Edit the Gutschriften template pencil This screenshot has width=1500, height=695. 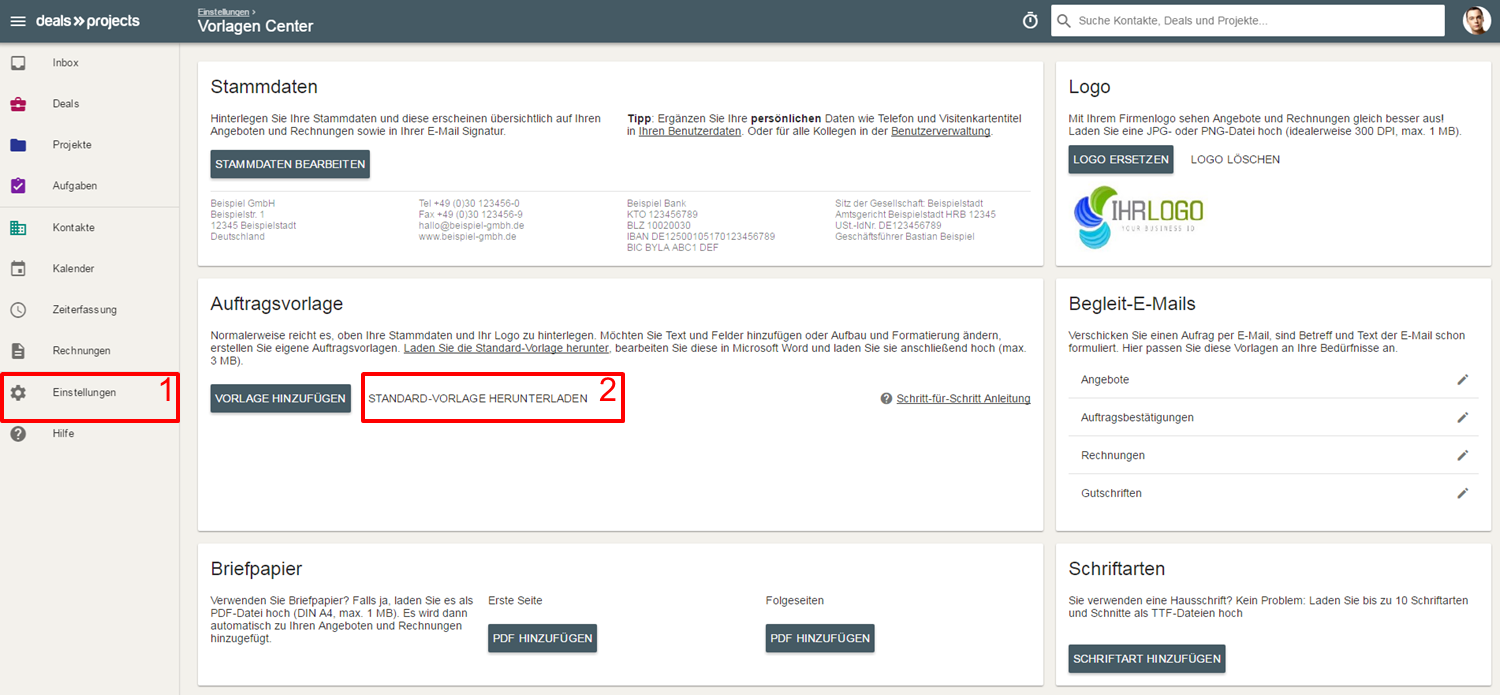pyautogui.click(x=1463, y=493)
